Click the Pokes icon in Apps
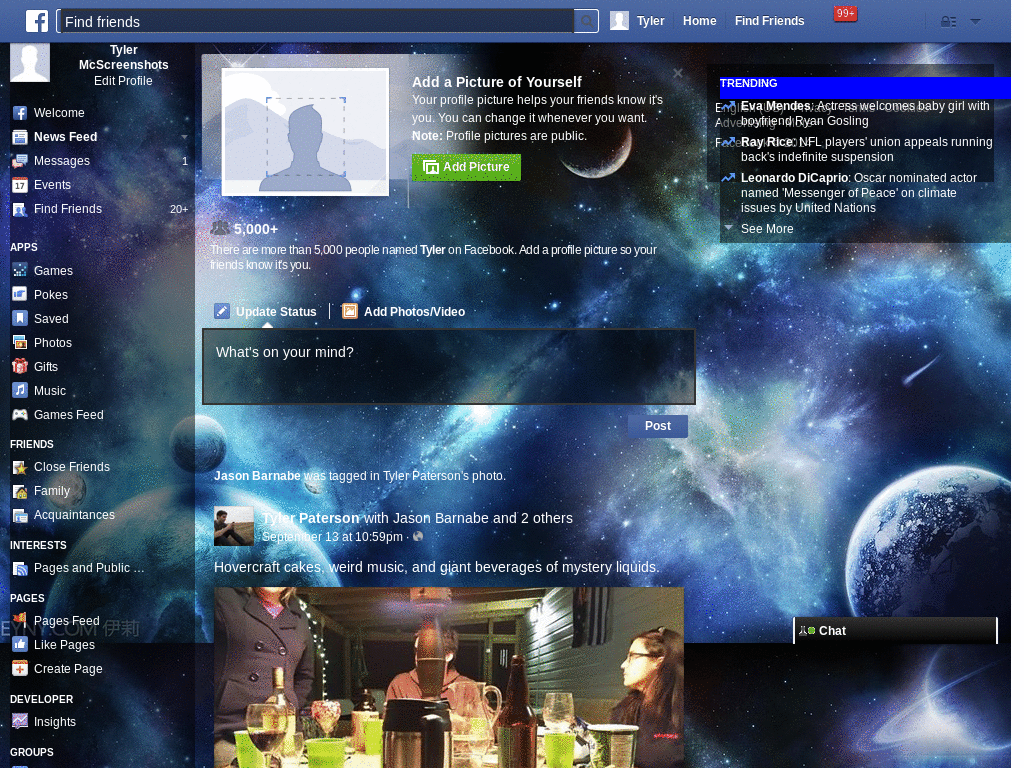The image size is (1024, 768). click(20, 294)
